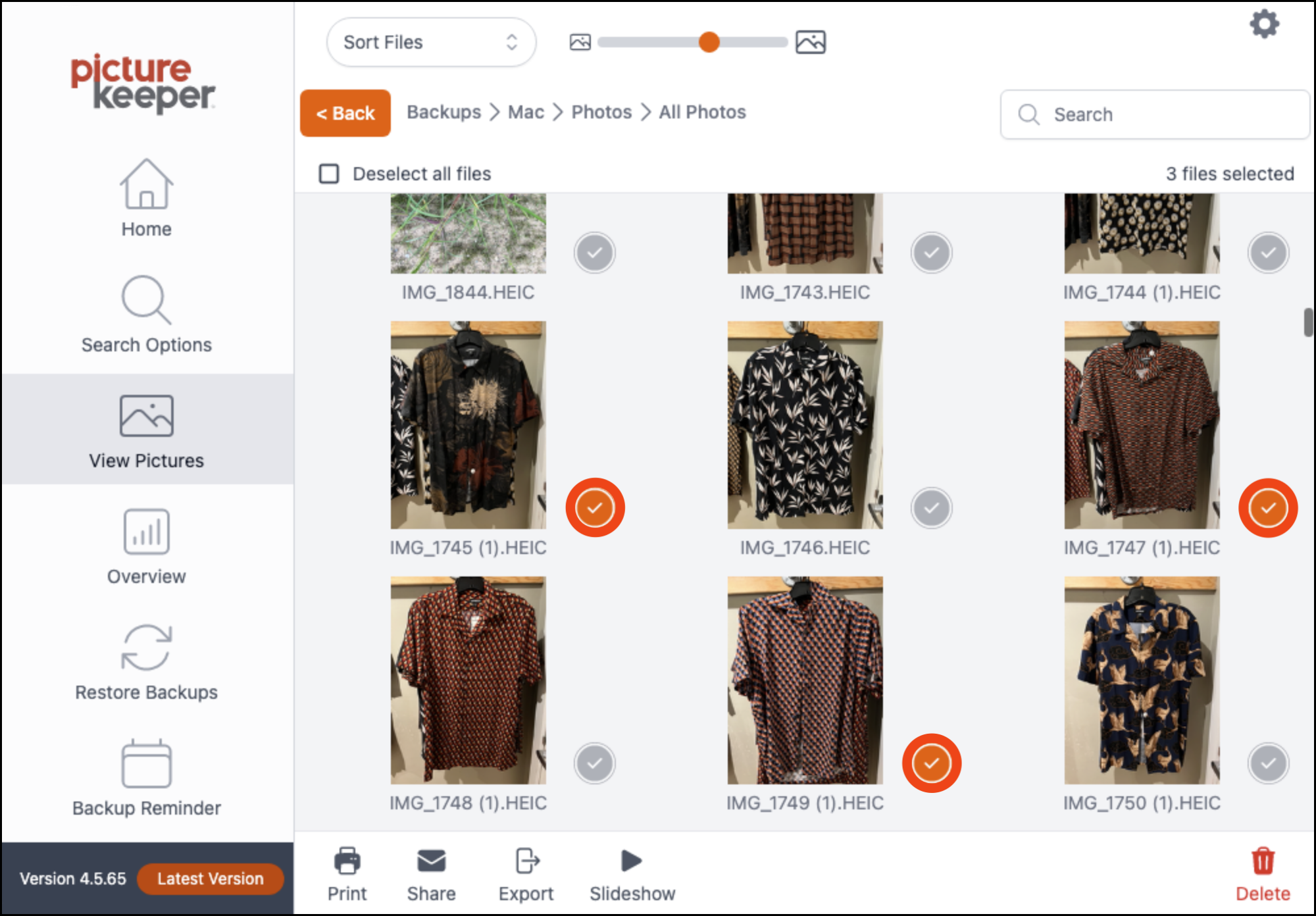Click the Back button
1316x916 pixels.
(345, 113)
